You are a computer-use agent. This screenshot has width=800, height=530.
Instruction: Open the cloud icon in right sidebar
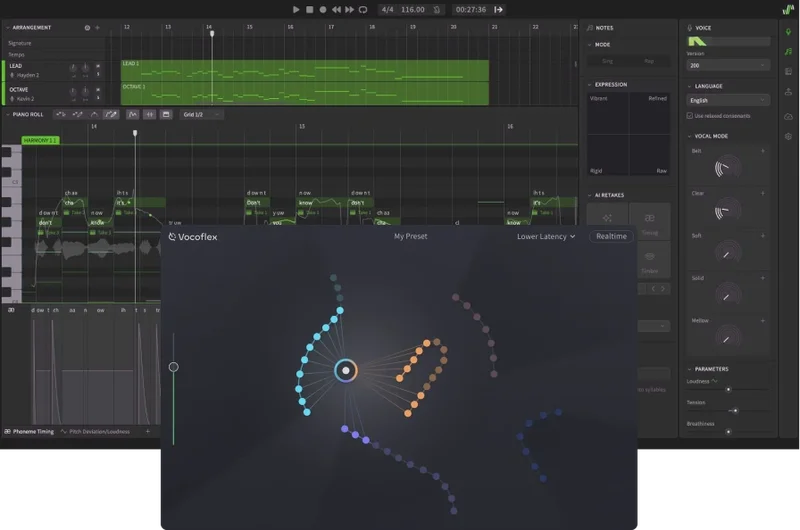click(x=788, y=117)
